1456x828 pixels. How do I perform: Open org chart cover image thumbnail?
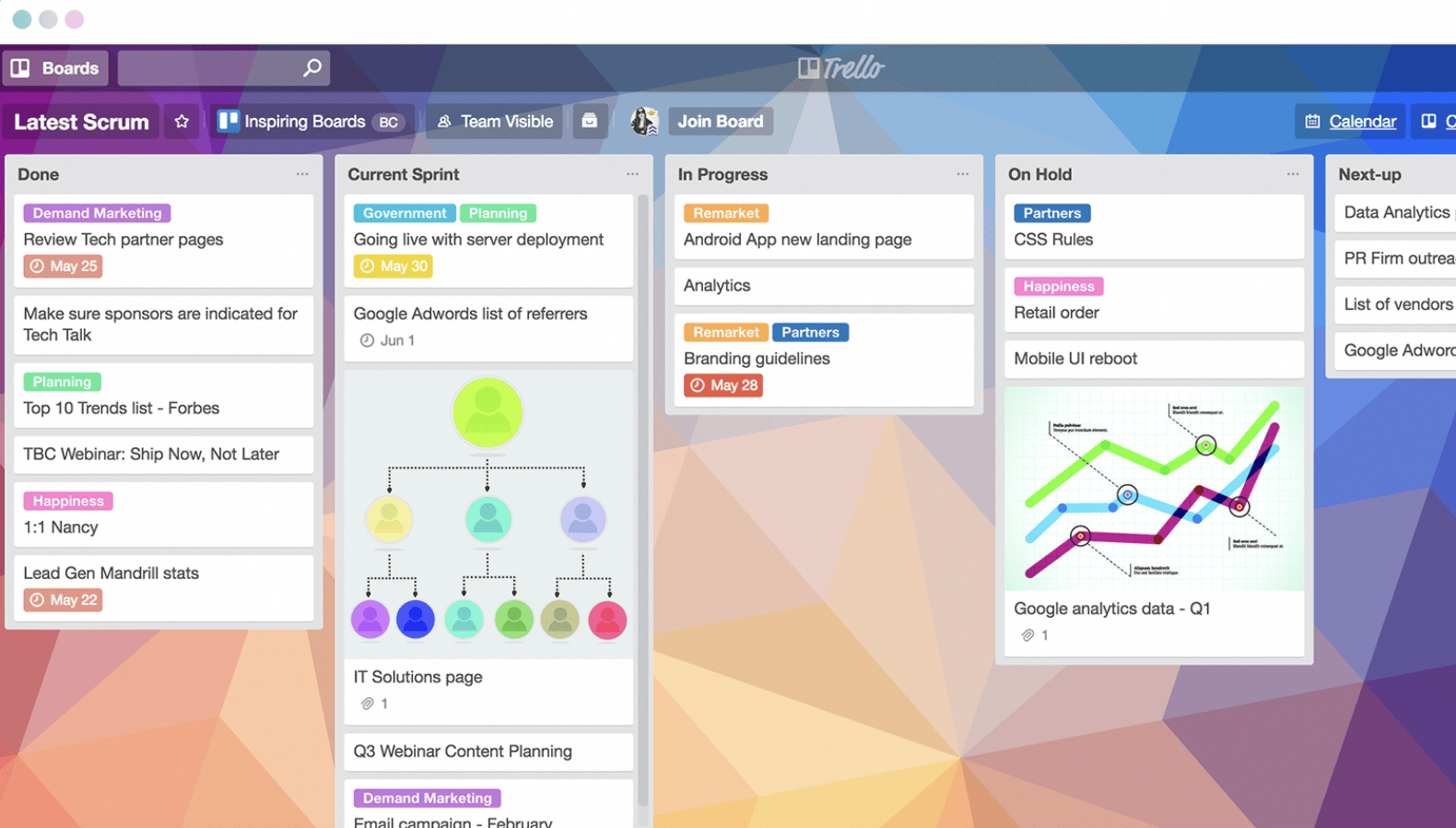[x=488, y=515]
